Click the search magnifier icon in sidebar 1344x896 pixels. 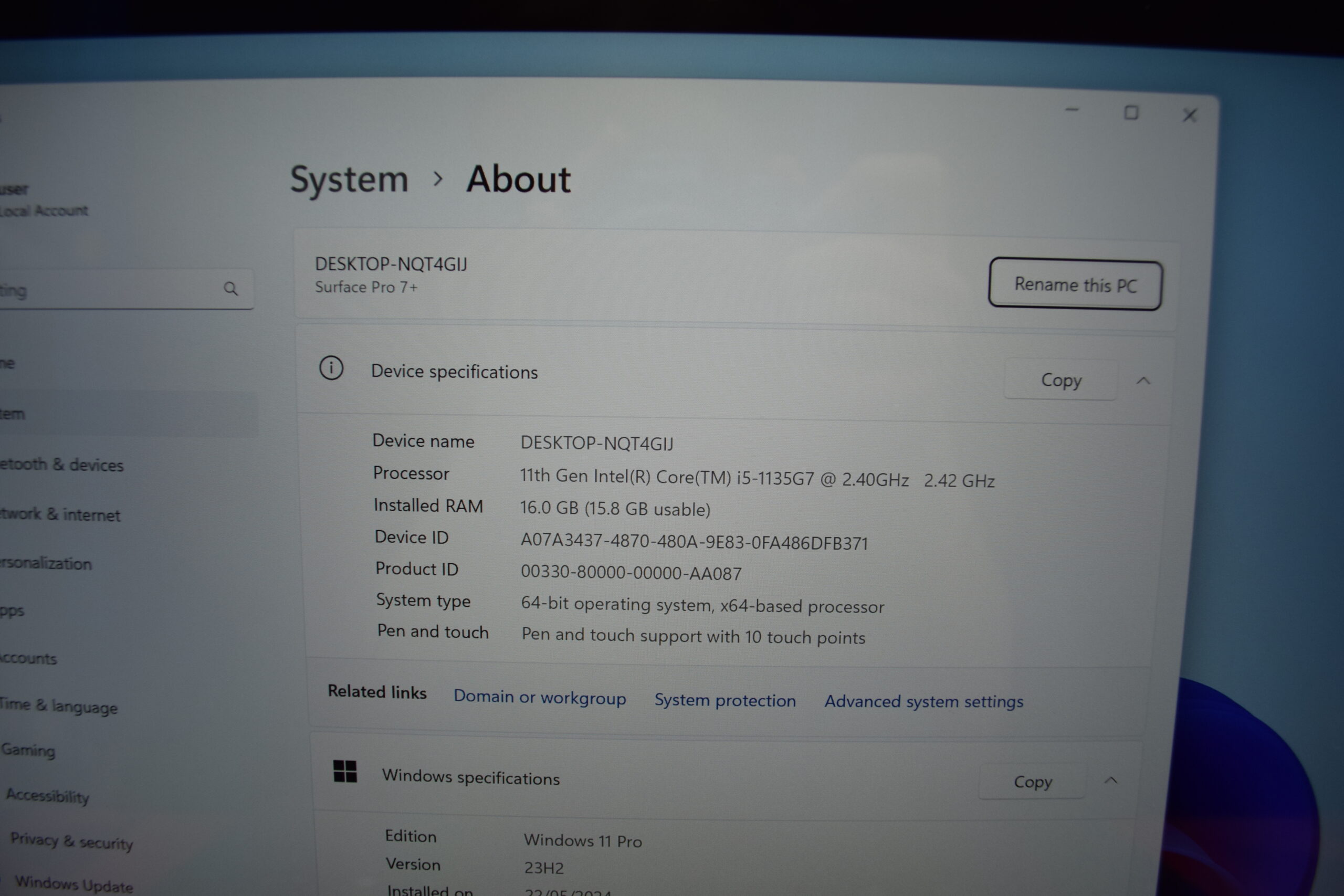pyautogui.click(x=230, y=289)
